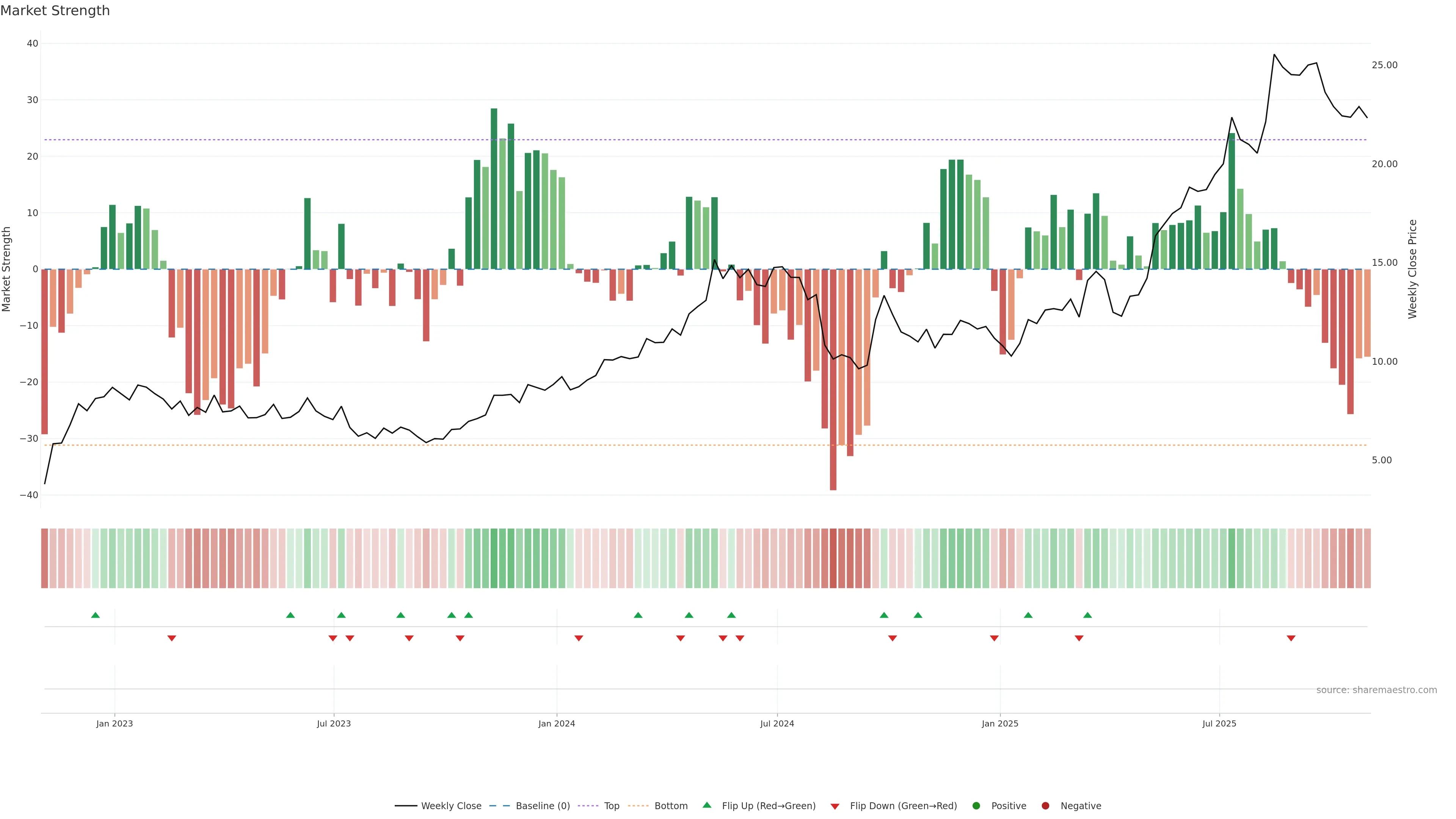
Task: Click the Negative red circle legend icon
Action: [x=1045, y=806]
